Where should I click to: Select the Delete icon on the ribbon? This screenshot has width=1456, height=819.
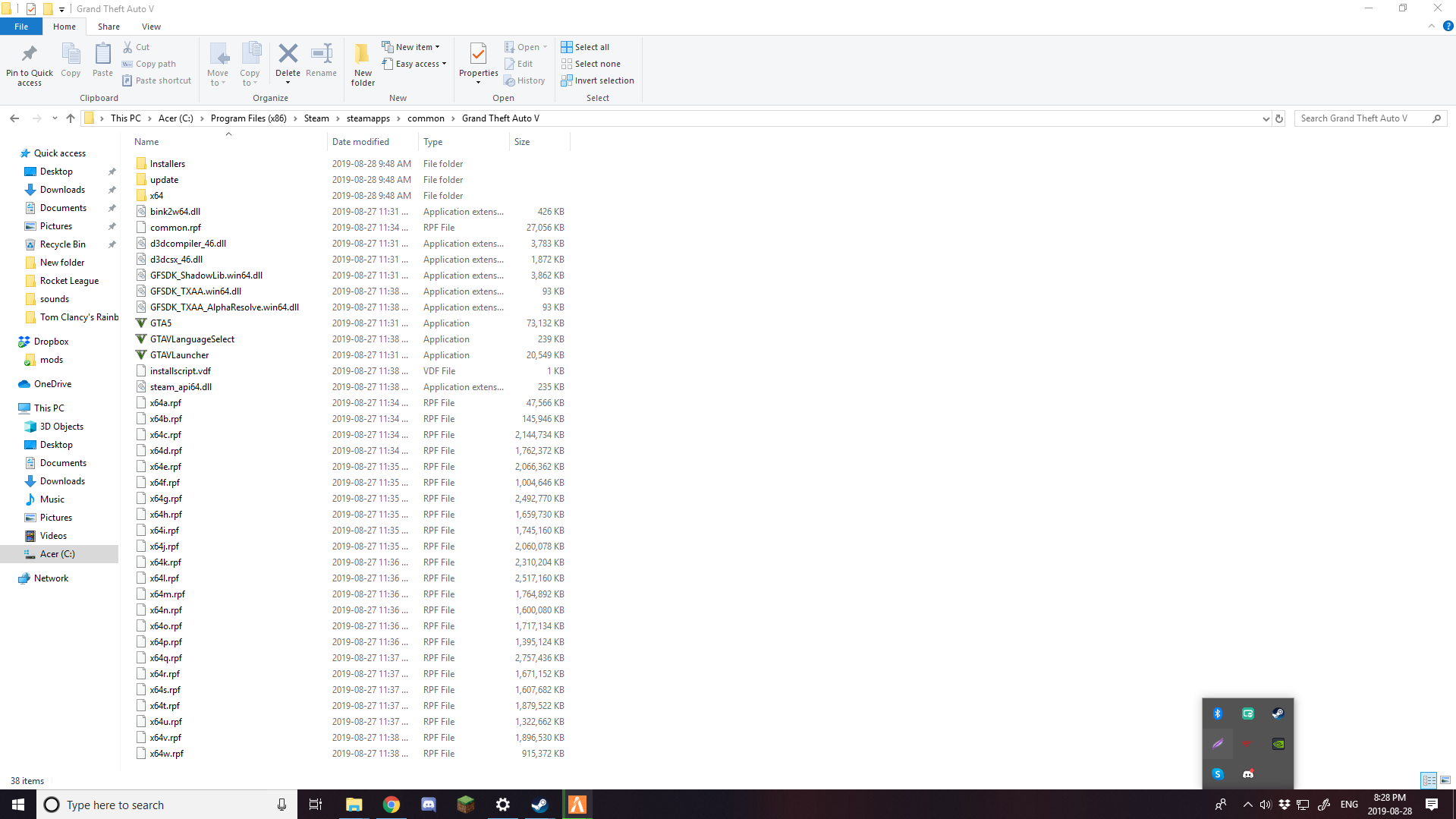point(288,57)
